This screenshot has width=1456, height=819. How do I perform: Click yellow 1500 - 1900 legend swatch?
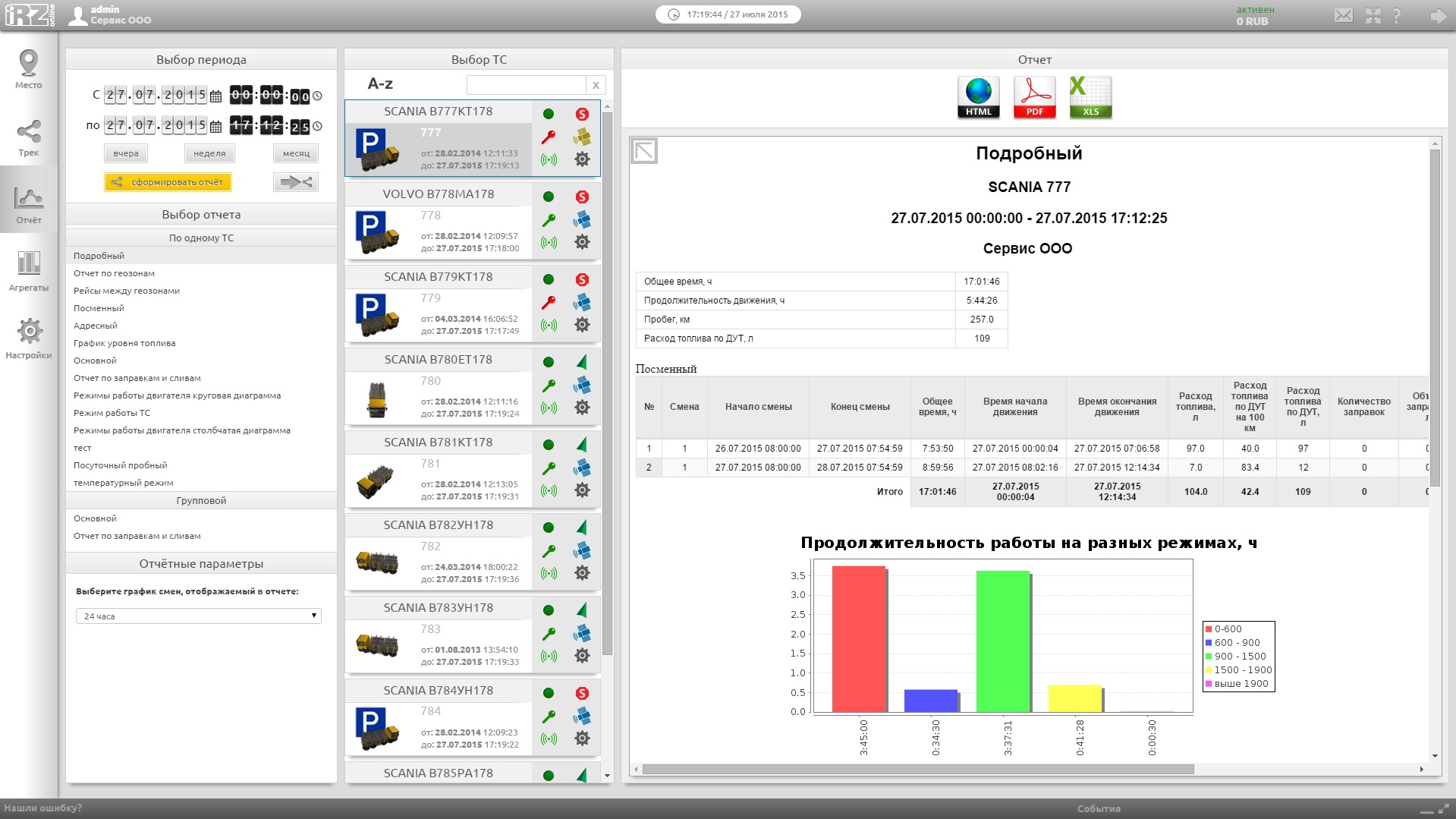1209,670
